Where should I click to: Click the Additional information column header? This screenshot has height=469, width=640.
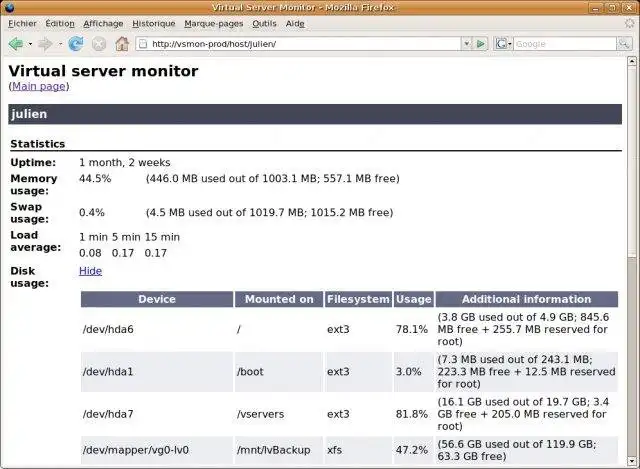(x=527, y=299)
